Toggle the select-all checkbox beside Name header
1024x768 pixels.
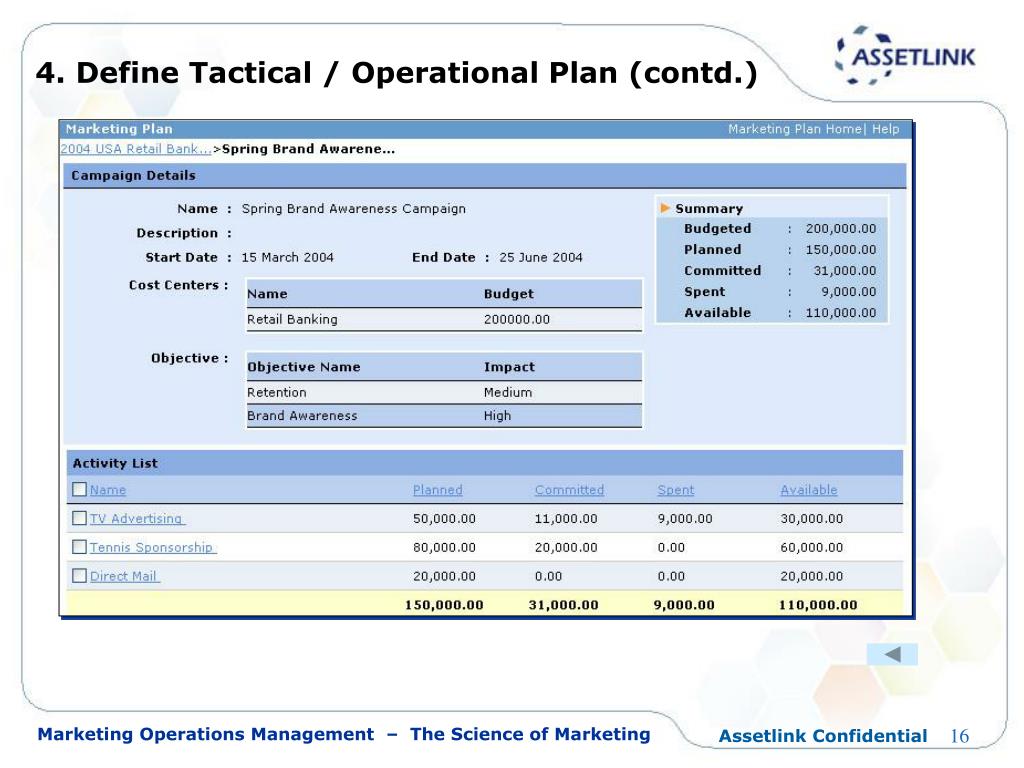pyautogui.click(x=79, y=489)
